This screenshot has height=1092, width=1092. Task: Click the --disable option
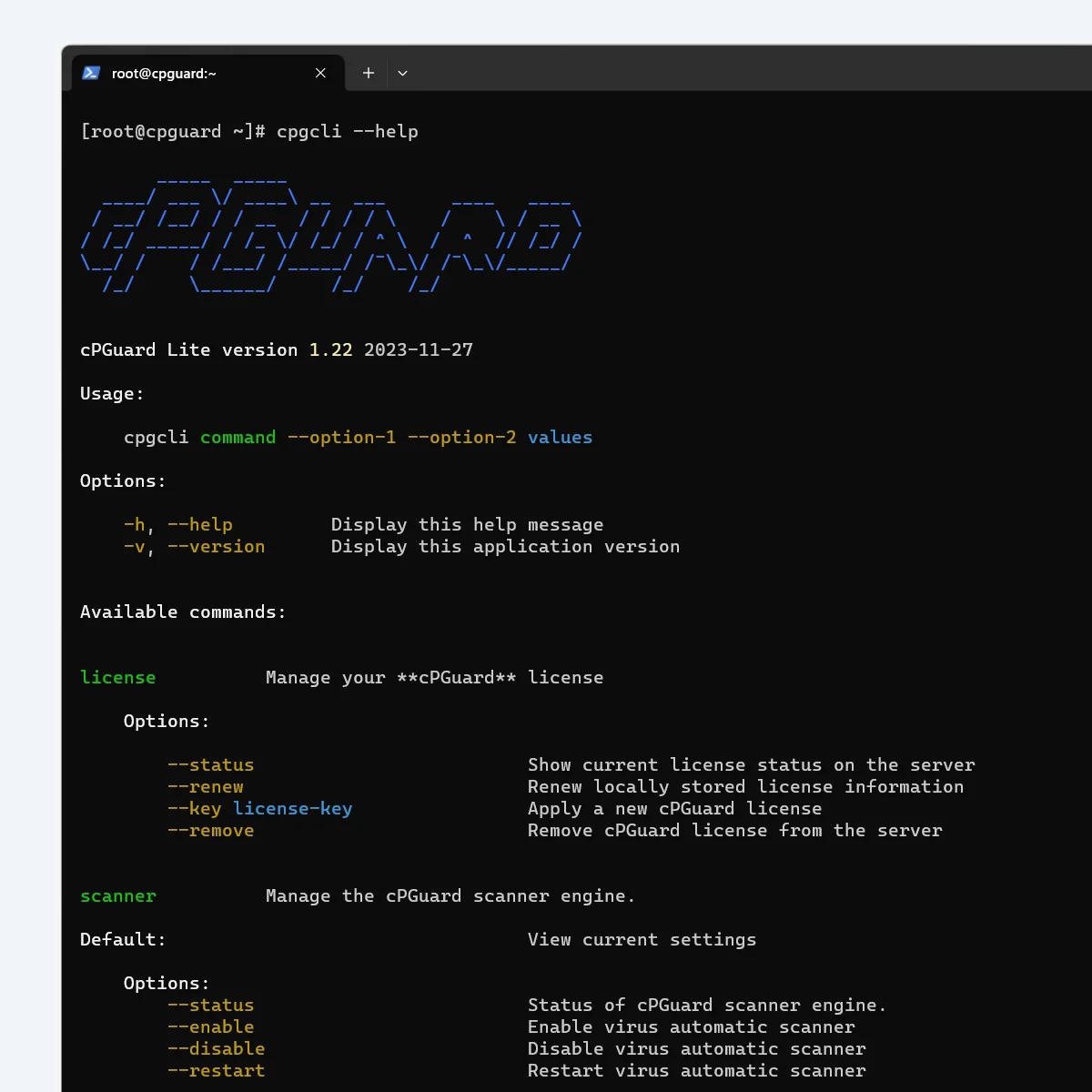pos(216,1048)
